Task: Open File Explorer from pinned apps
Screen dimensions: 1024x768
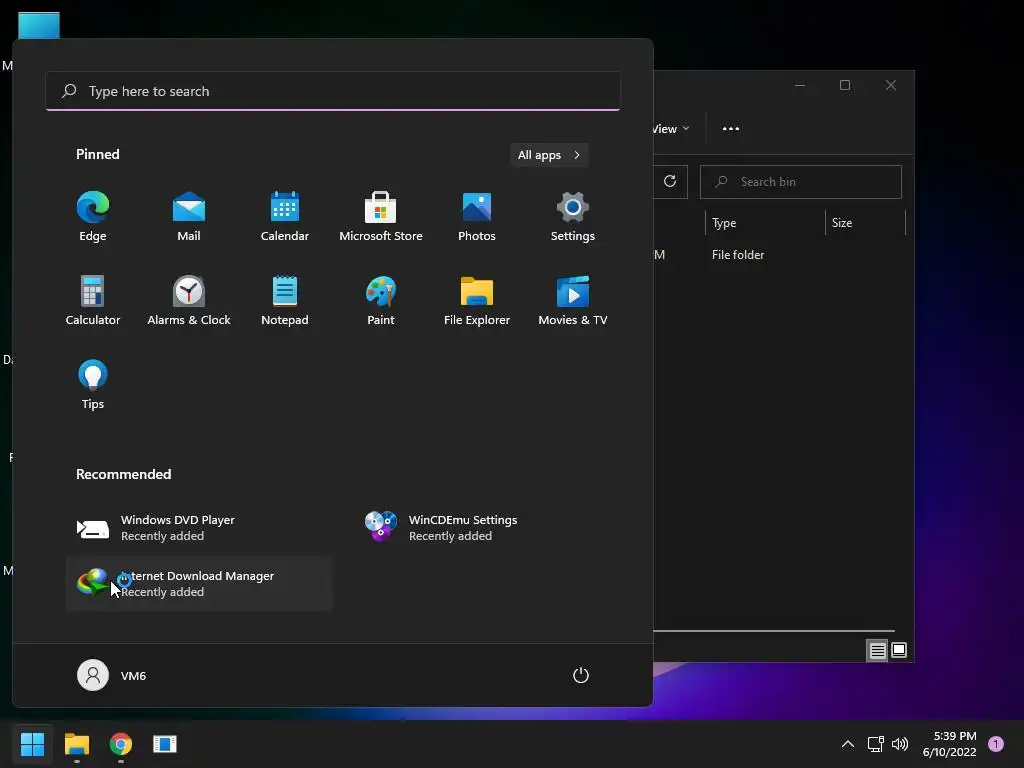Action: (x=477, y=300)
